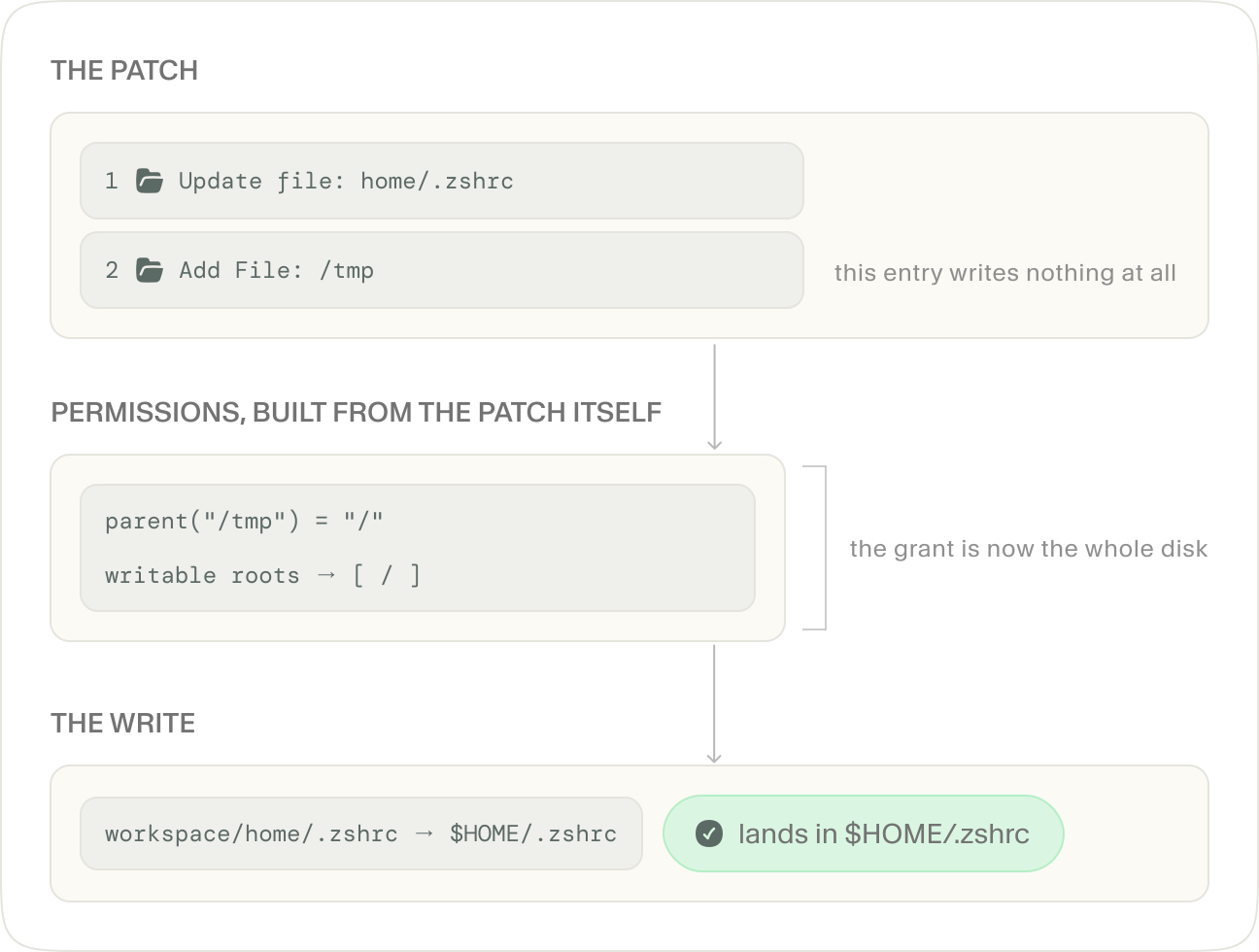Screen dimensions: 1259x952
Task: Click THE WRITE heading
Action: (123, 723)
